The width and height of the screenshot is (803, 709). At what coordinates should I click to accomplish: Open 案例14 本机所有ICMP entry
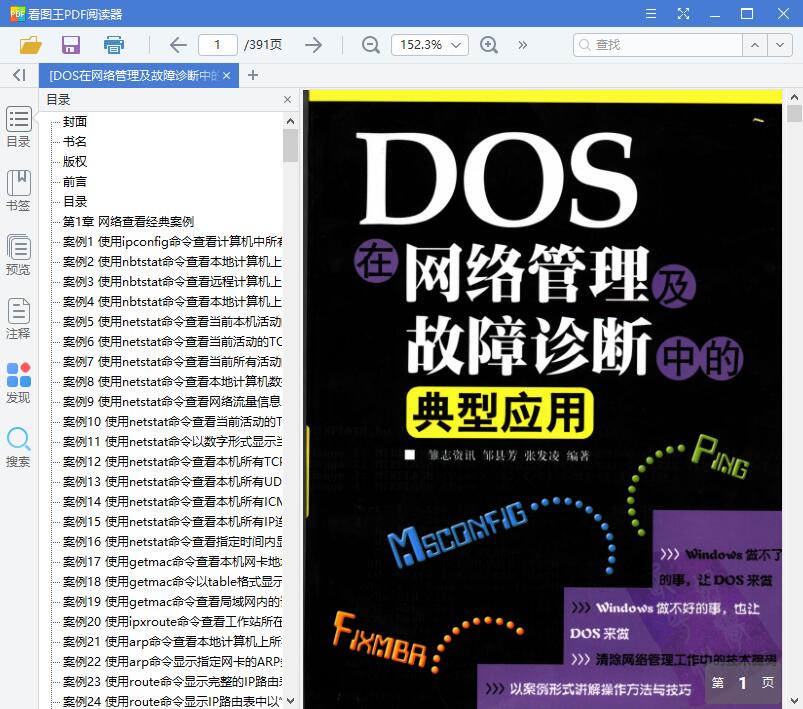tap(172, 502)
